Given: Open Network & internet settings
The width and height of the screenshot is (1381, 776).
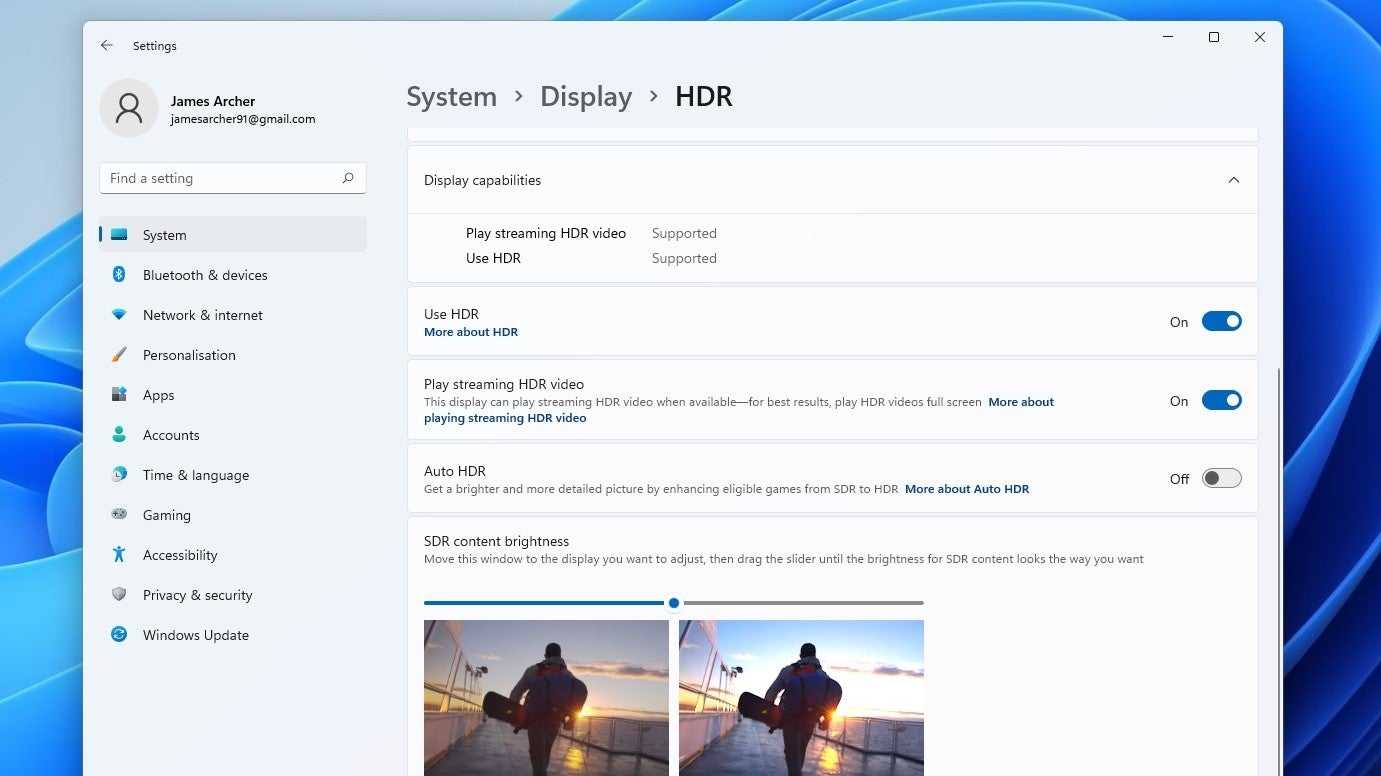Looking at the screenshot, I should pyautogui.click(x=233, y=315).
